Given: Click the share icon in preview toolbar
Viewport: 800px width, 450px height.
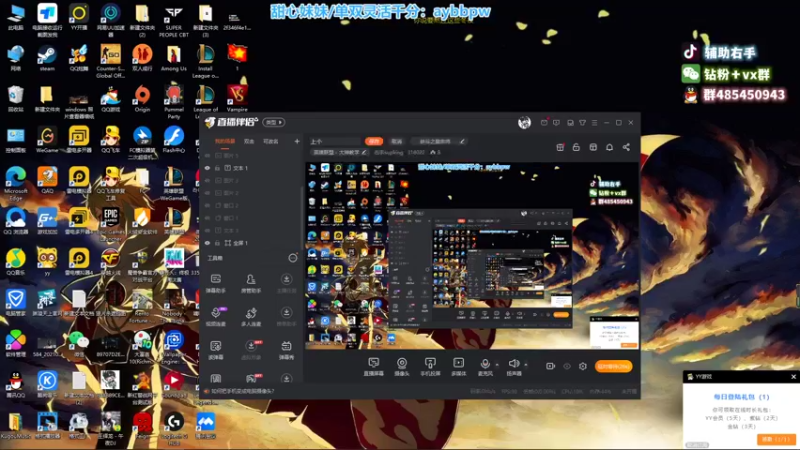Looking at the screenshot, I should (x=626, y=147).
